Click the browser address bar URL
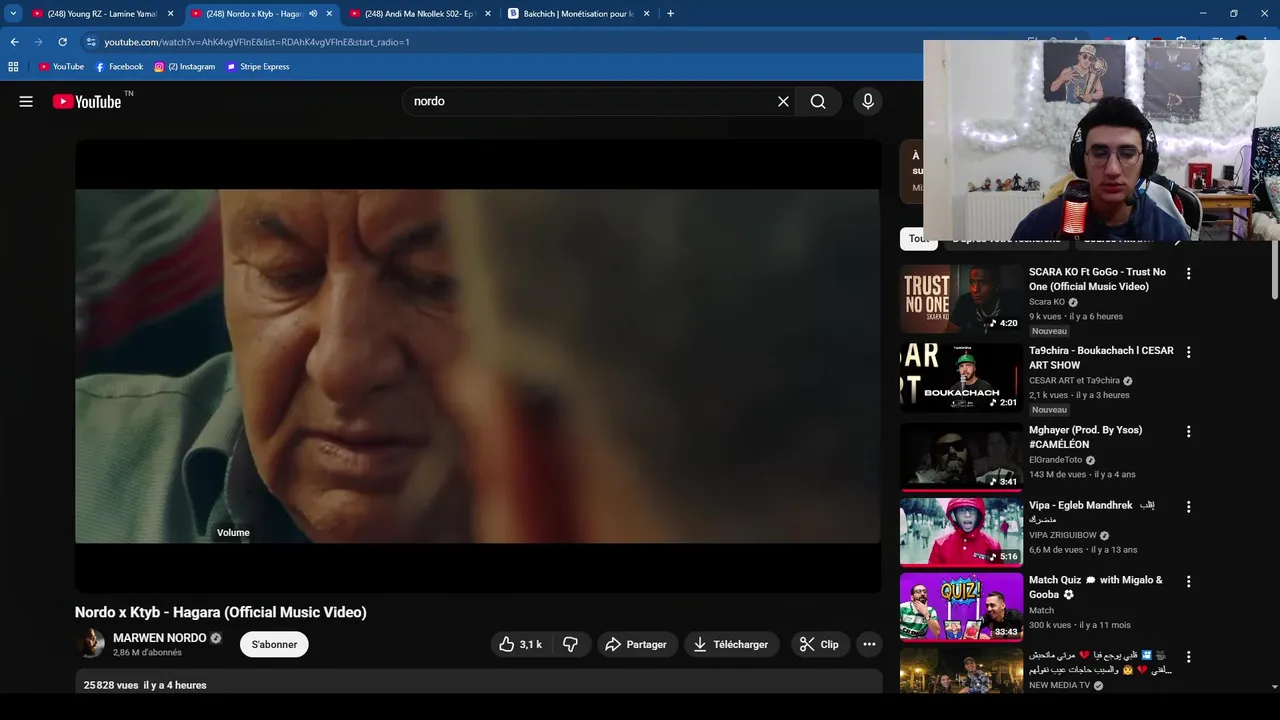 [257, 42]
